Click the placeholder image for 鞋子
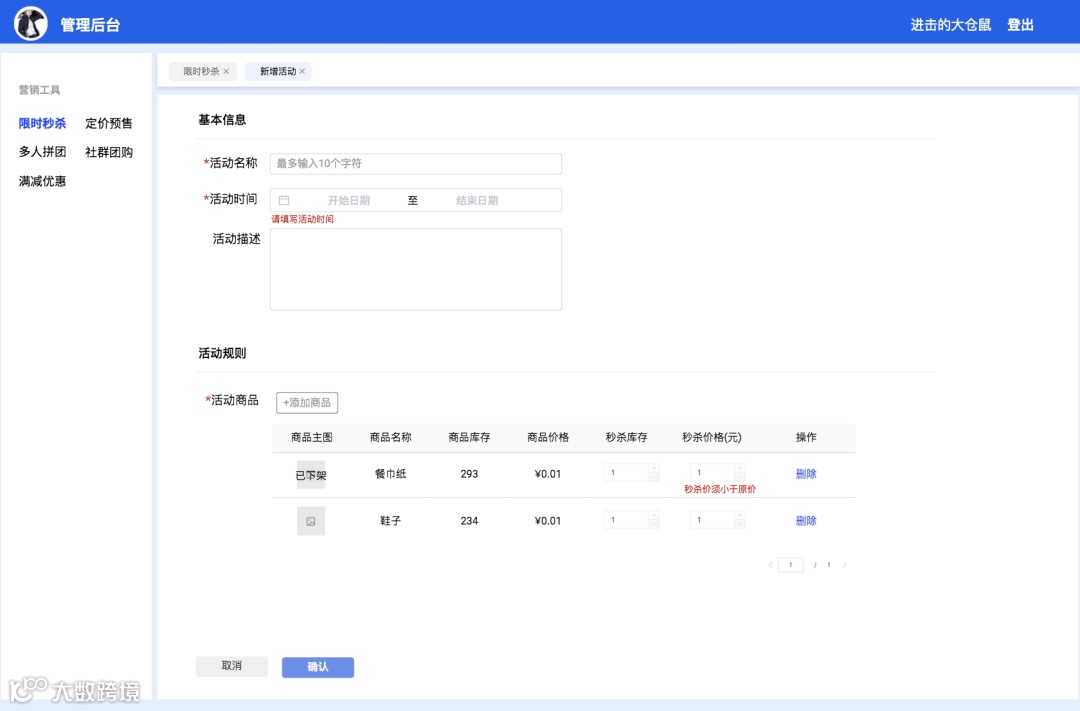The width and height of the screenshot is (1080, 711). (x=311, y=522)
